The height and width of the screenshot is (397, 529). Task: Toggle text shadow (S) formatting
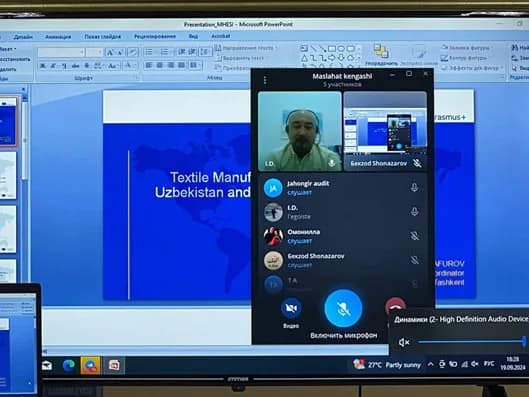pyautogui.click(x=87, y=65)
